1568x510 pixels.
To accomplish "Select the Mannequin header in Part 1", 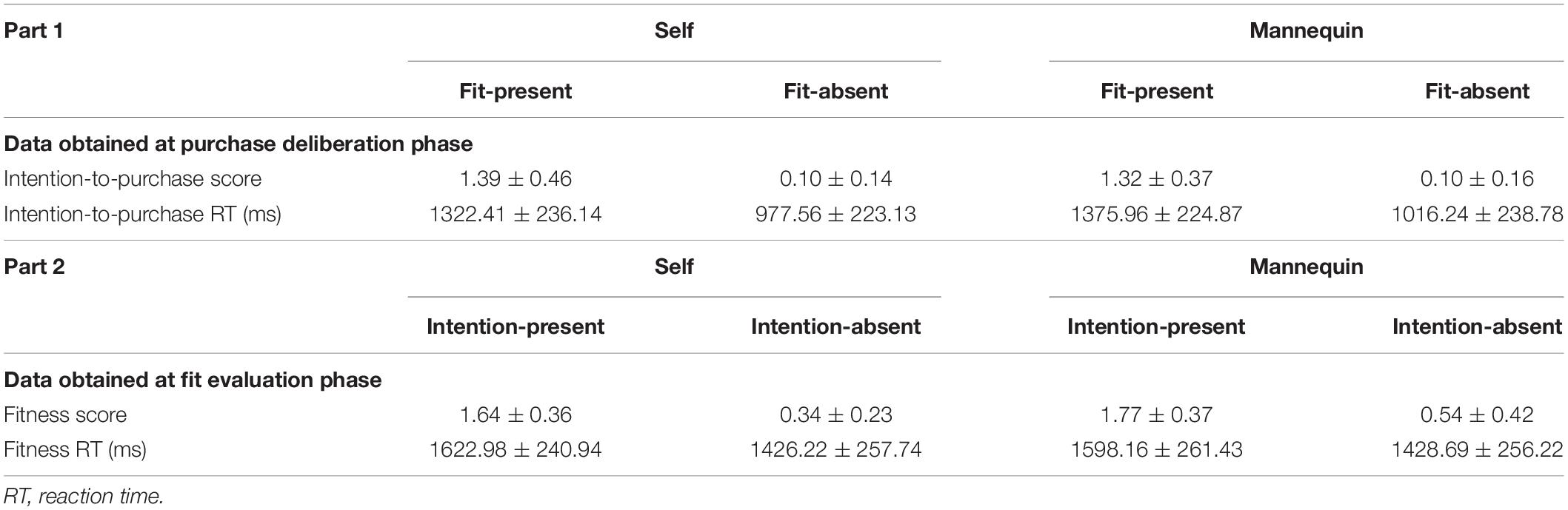I will point(1306,31).
